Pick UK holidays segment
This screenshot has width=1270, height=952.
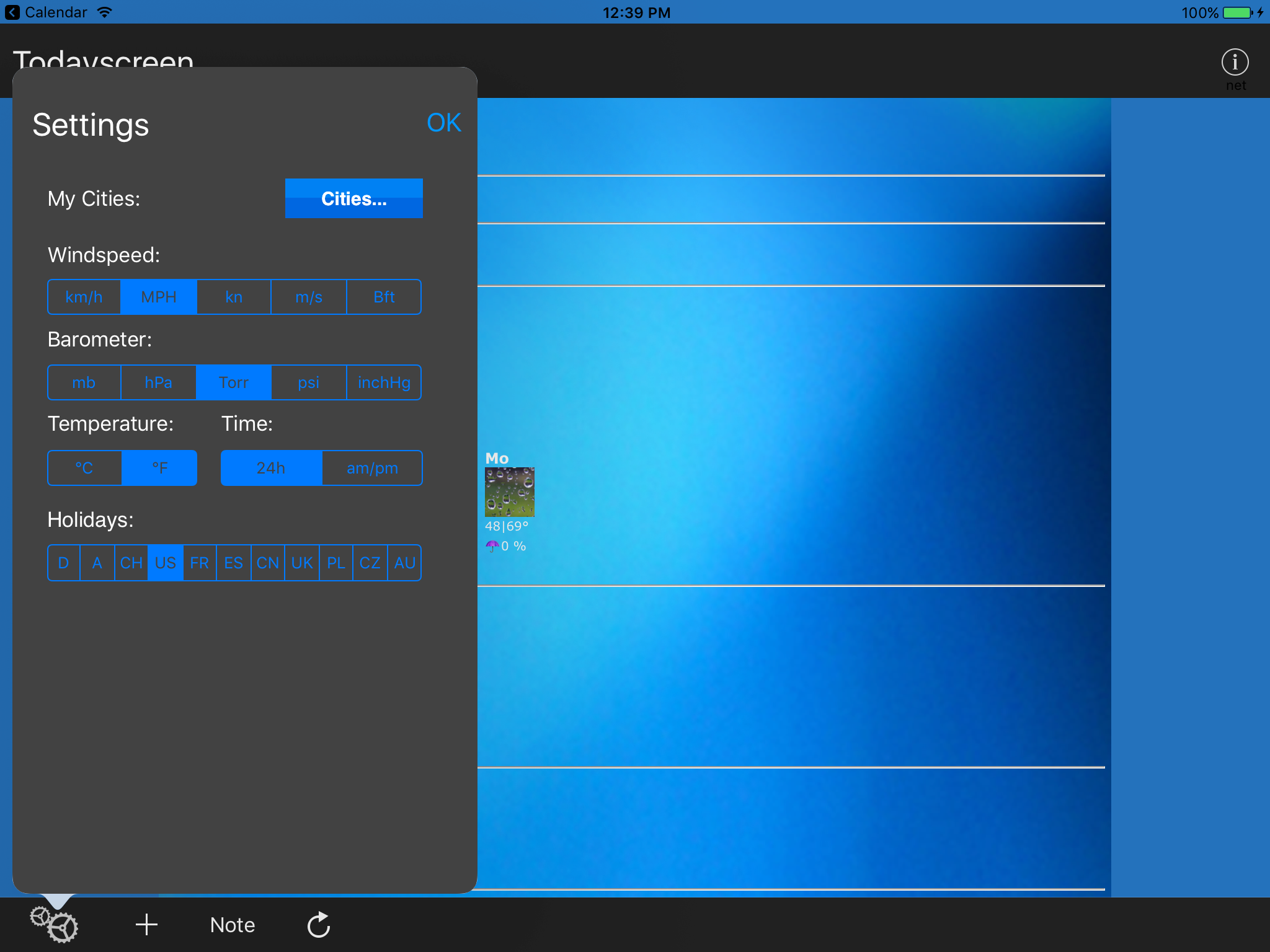pos(302,563)
